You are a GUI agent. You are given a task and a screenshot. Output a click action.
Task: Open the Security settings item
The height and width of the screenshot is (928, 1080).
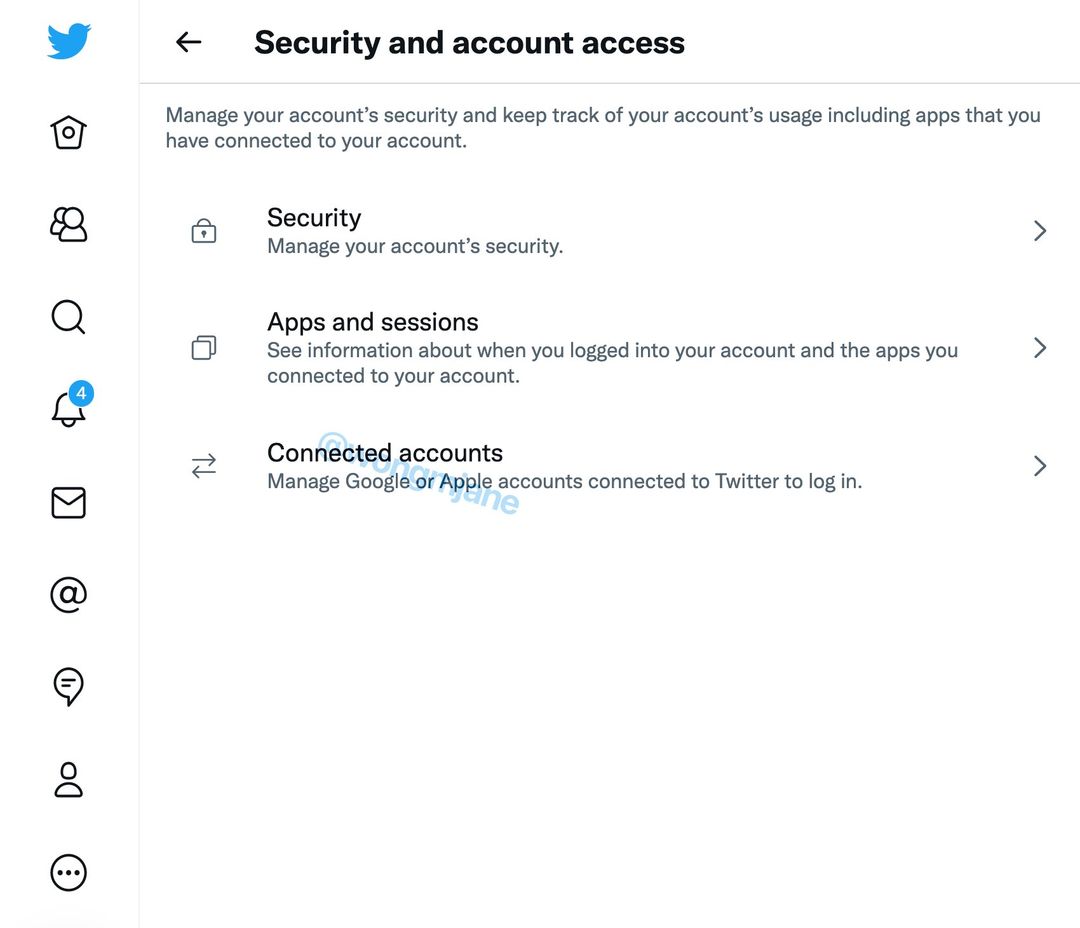pos(415,231)
